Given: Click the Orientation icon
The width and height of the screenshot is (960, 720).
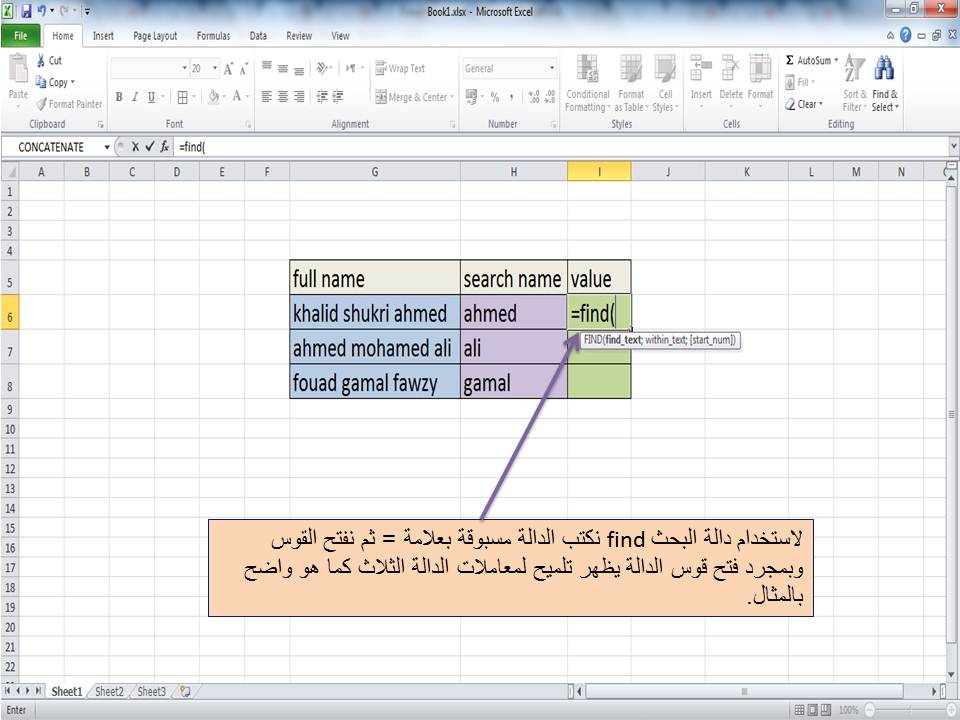Looking at the screenshot, I should (323, 68).
